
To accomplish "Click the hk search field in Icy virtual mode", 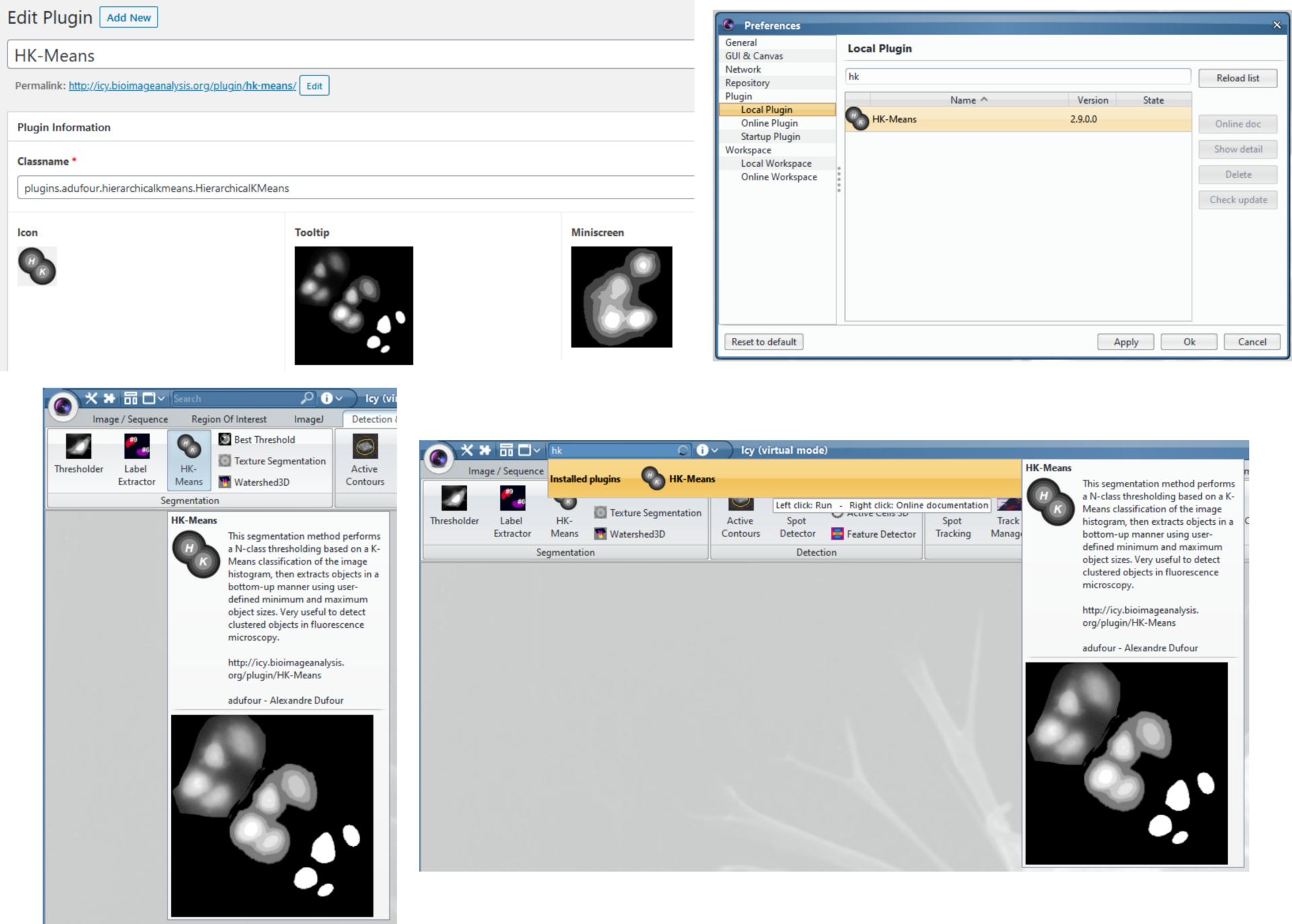I will [x=620, y=450].
